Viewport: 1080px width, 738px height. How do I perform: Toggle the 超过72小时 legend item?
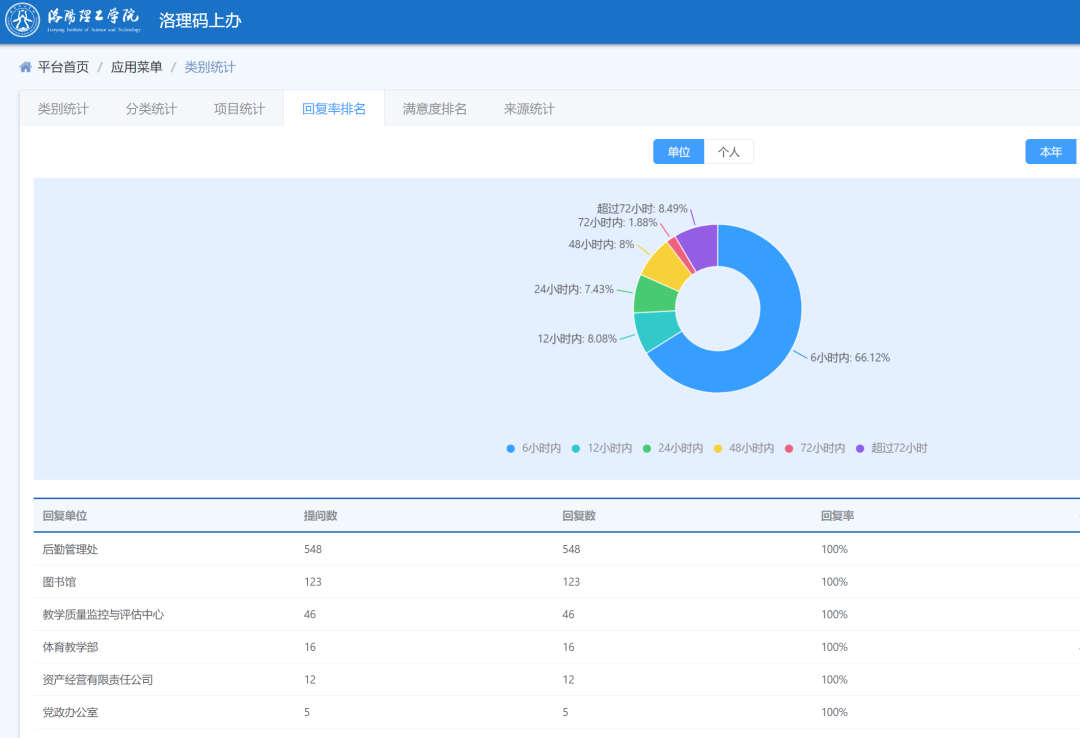(x=892, y=449)
